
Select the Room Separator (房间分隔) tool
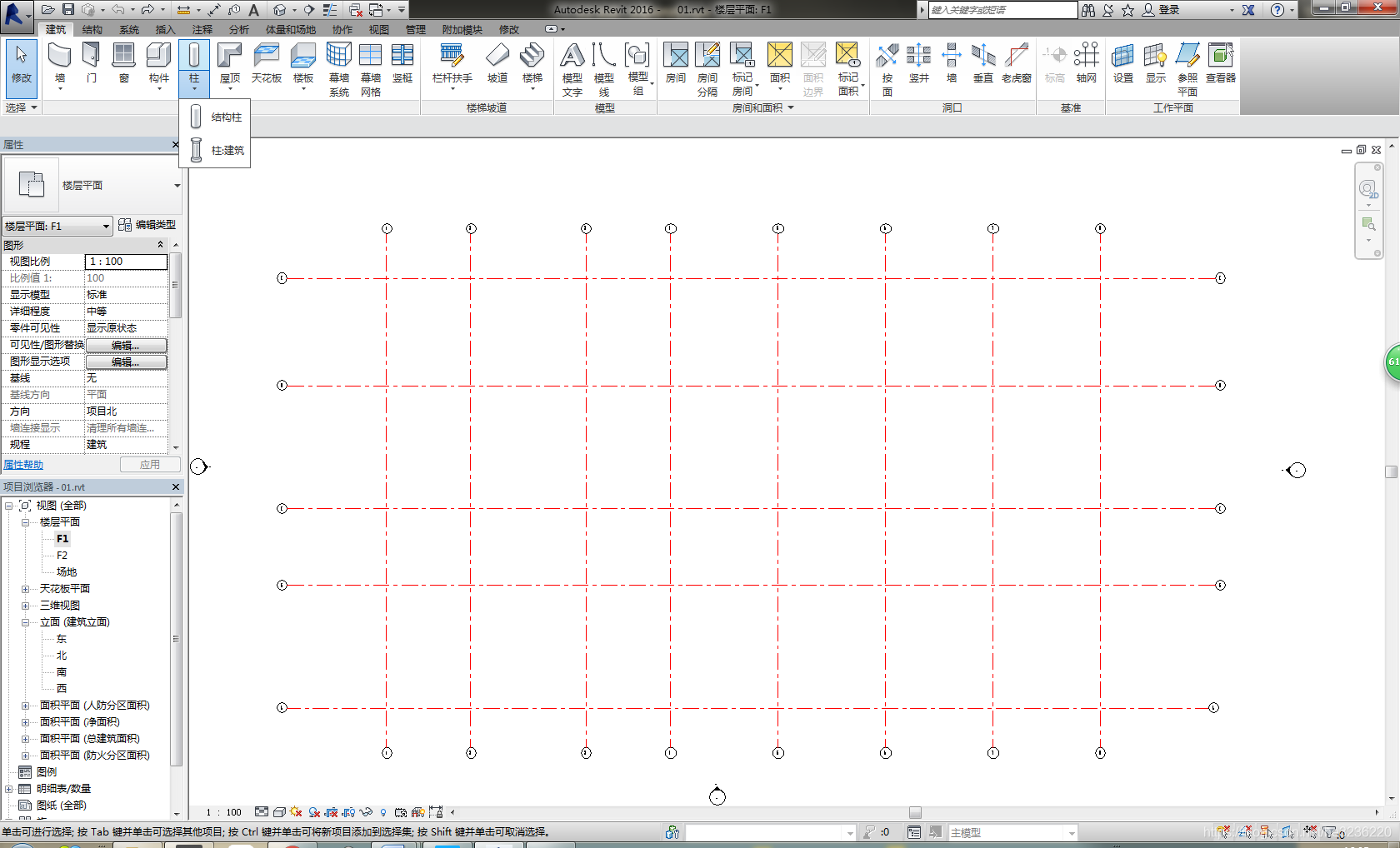[707, 68]
